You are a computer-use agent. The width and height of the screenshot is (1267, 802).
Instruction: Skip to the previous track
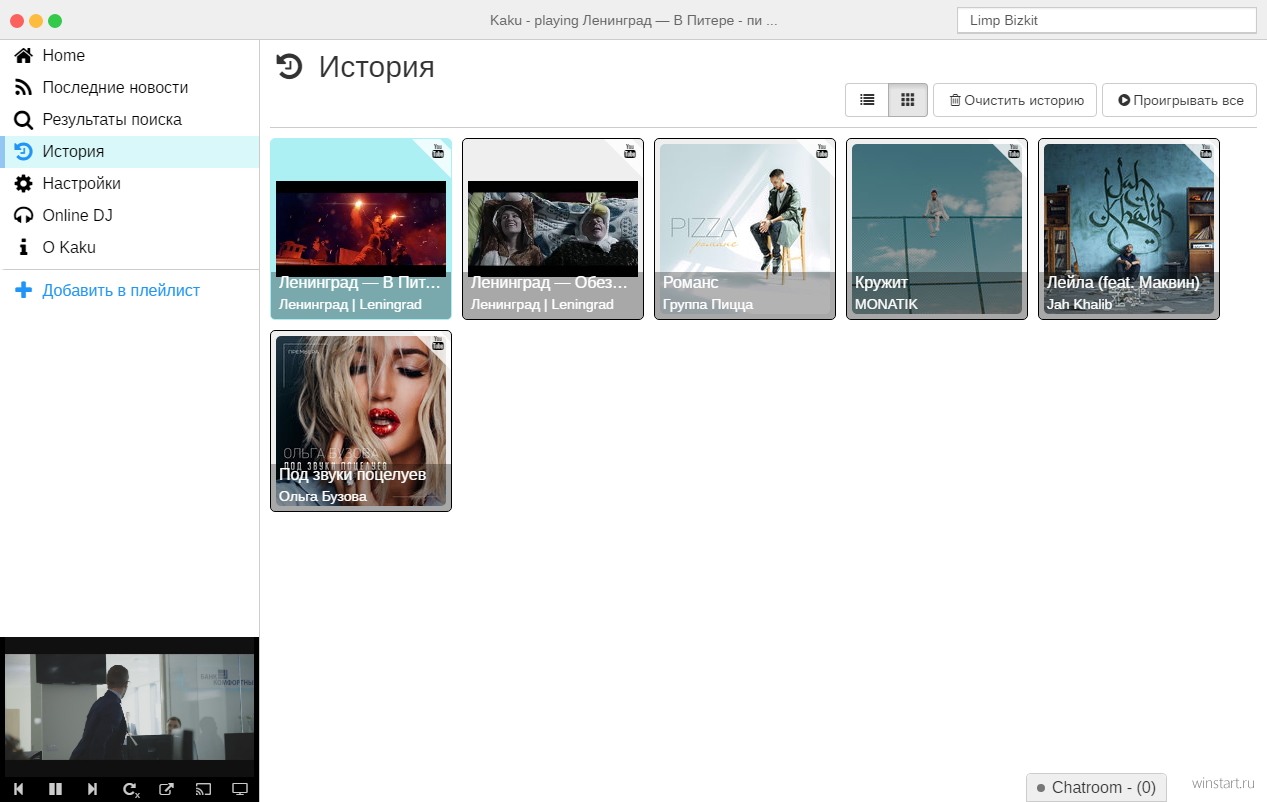pos(18,789)
